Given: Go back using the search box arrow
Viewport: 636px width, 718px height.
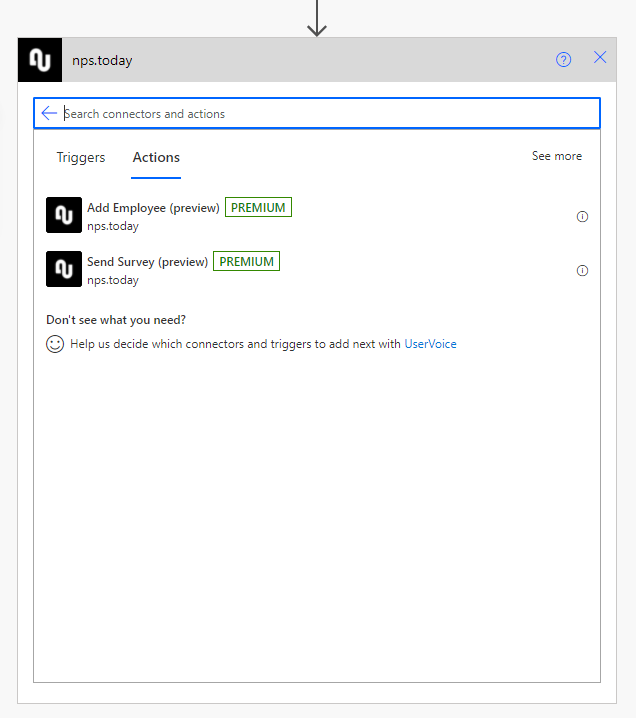Looking at the screenshot, I should pos(49,113).
